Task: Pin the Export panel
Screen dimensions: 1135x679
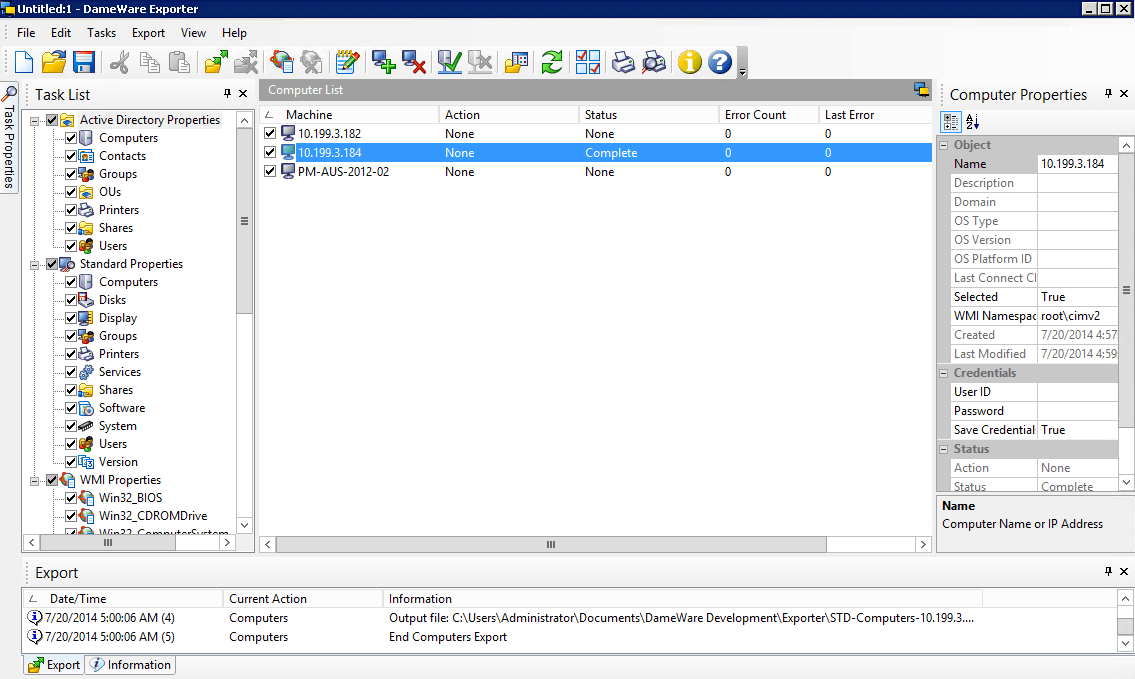Action: click(1108, 571)
